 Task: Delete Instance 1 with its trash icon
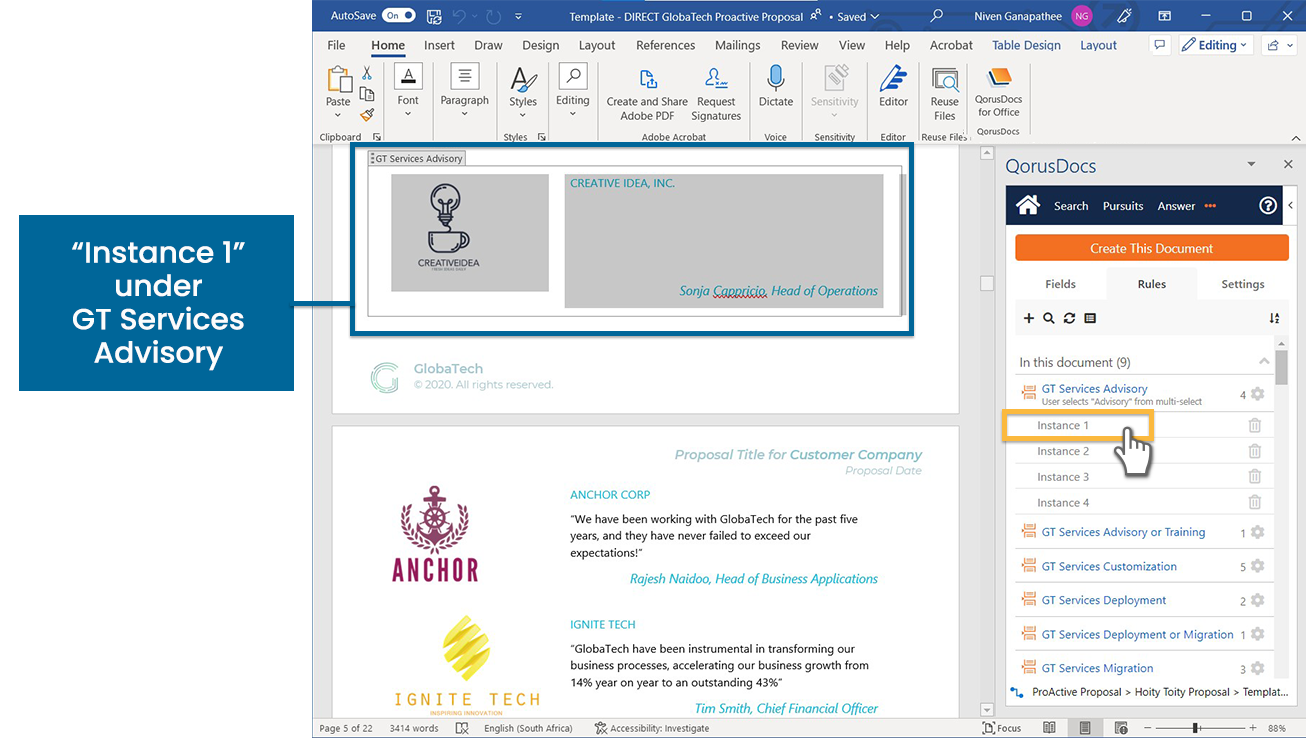(1255, 425)
